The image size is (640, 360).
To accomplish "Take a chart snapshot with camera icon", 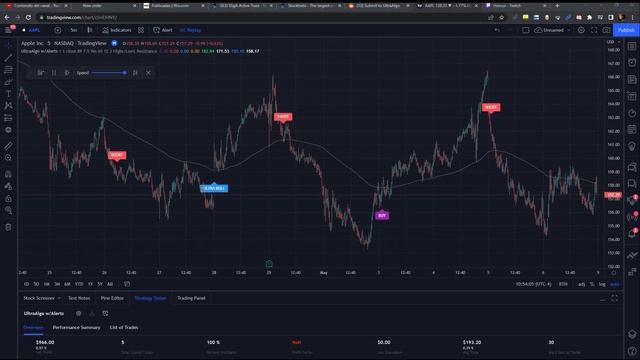I will [x=607, y=30].
